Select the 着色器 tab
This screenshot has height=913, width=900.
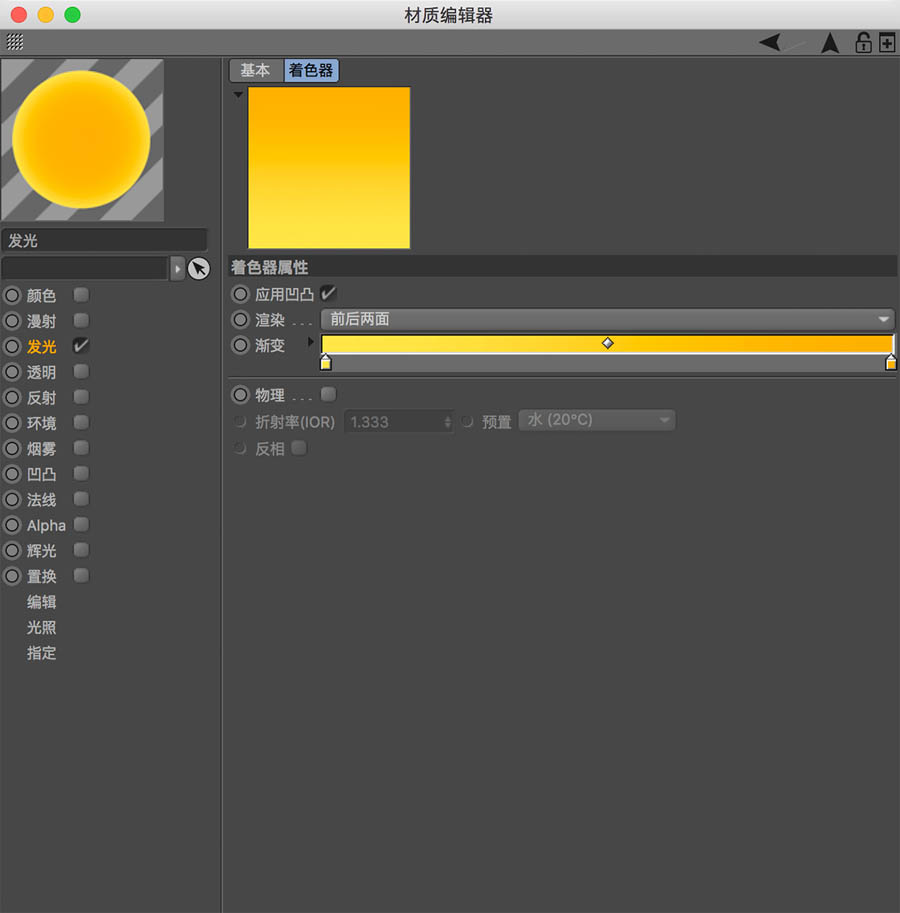pyautogui.click(x=311, y=70)
